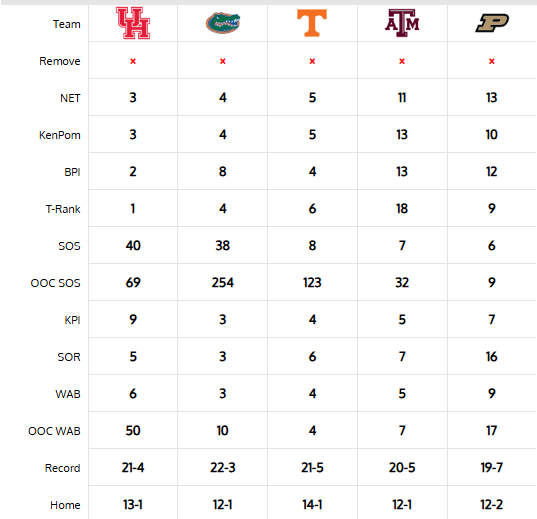
Task: Click the Texas A&M team logo
Action: click(402, 23)
